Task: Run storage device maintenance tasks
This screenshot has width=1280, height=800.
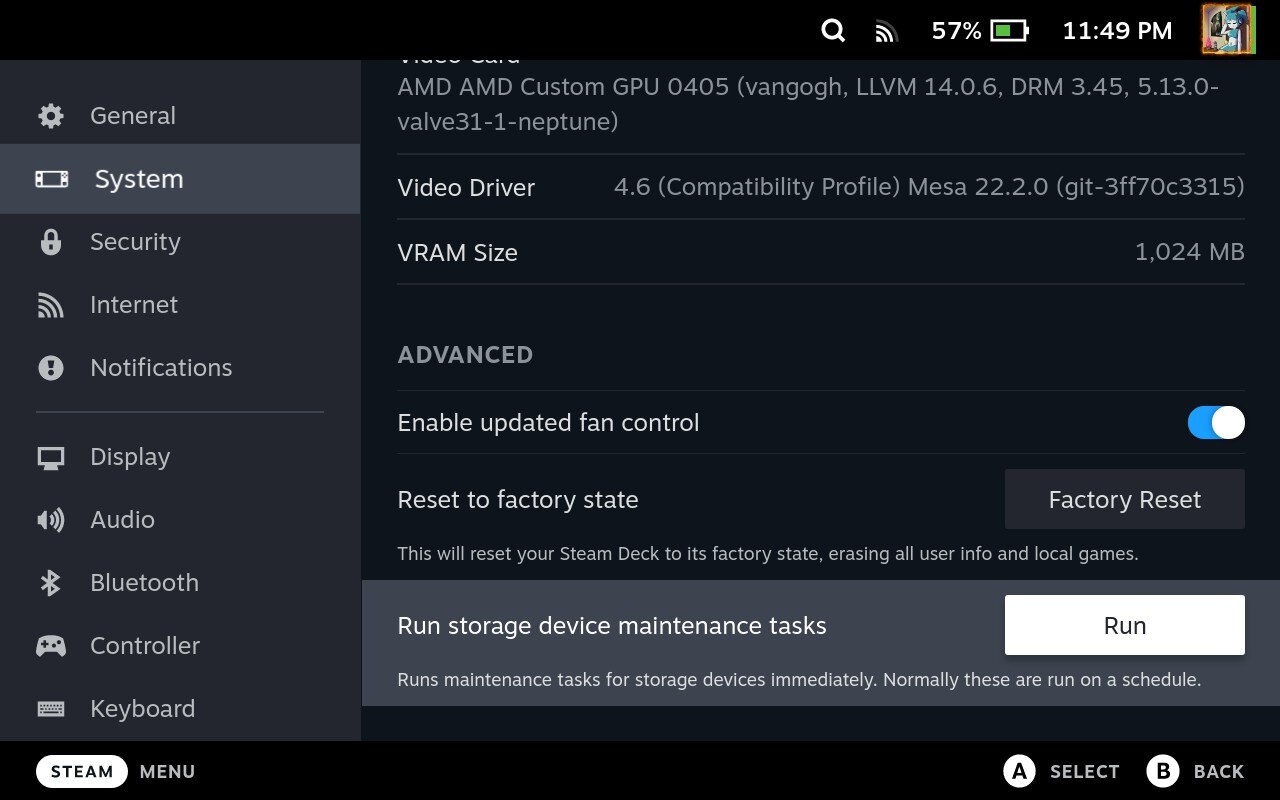Action: point(1124,625)
